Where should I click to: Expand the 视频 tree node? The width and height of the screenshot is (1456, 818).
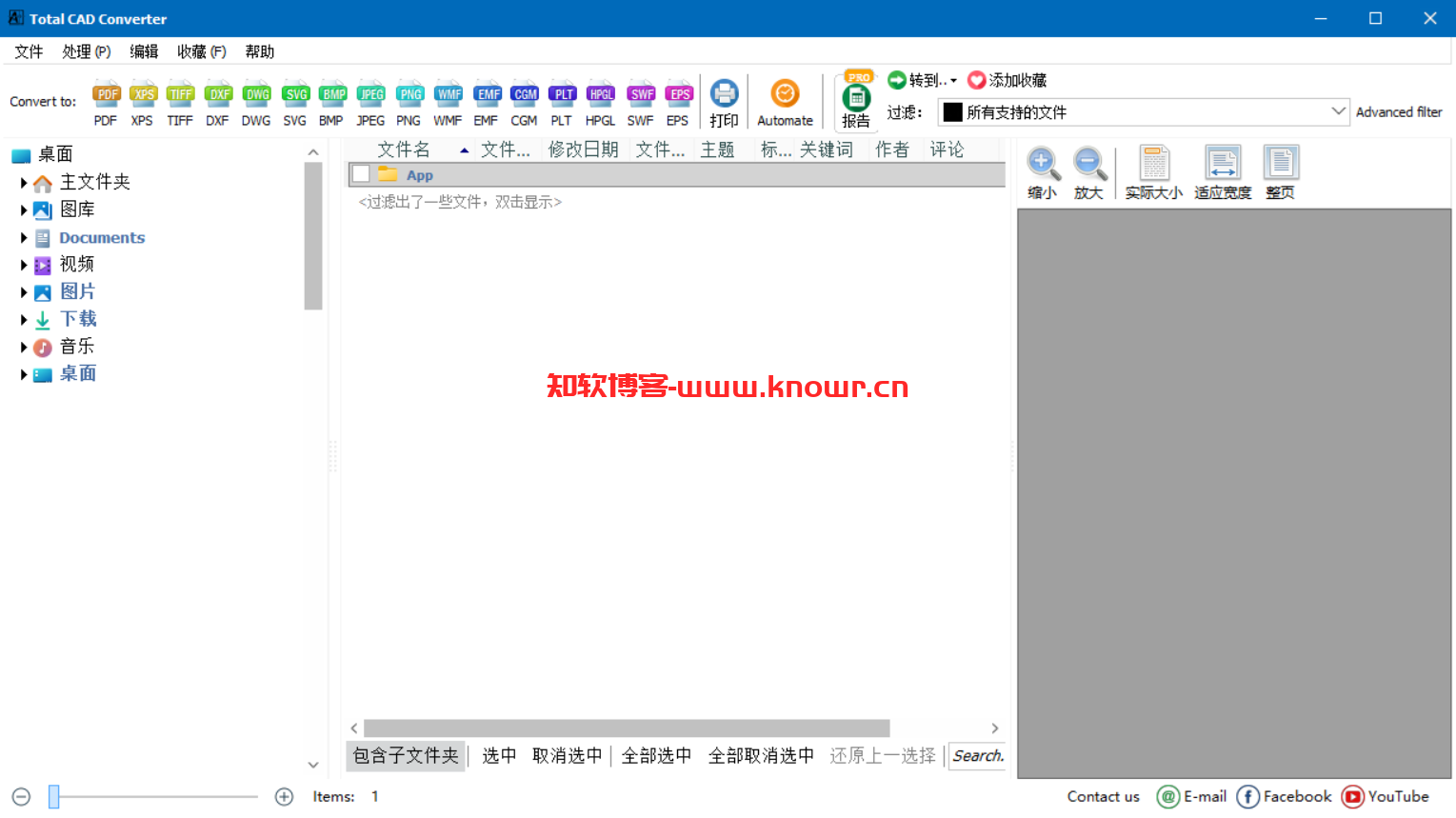tap(24, 265)
